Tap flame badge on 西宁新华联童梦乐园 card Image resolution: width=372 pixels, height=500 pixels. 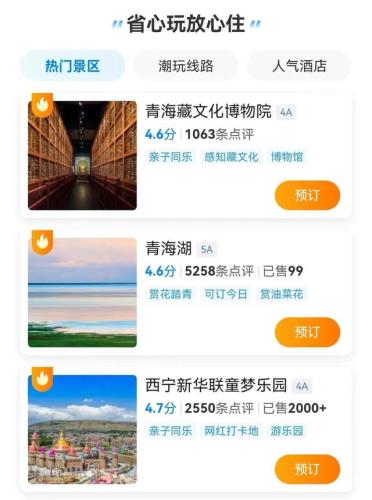coord(42,379)
